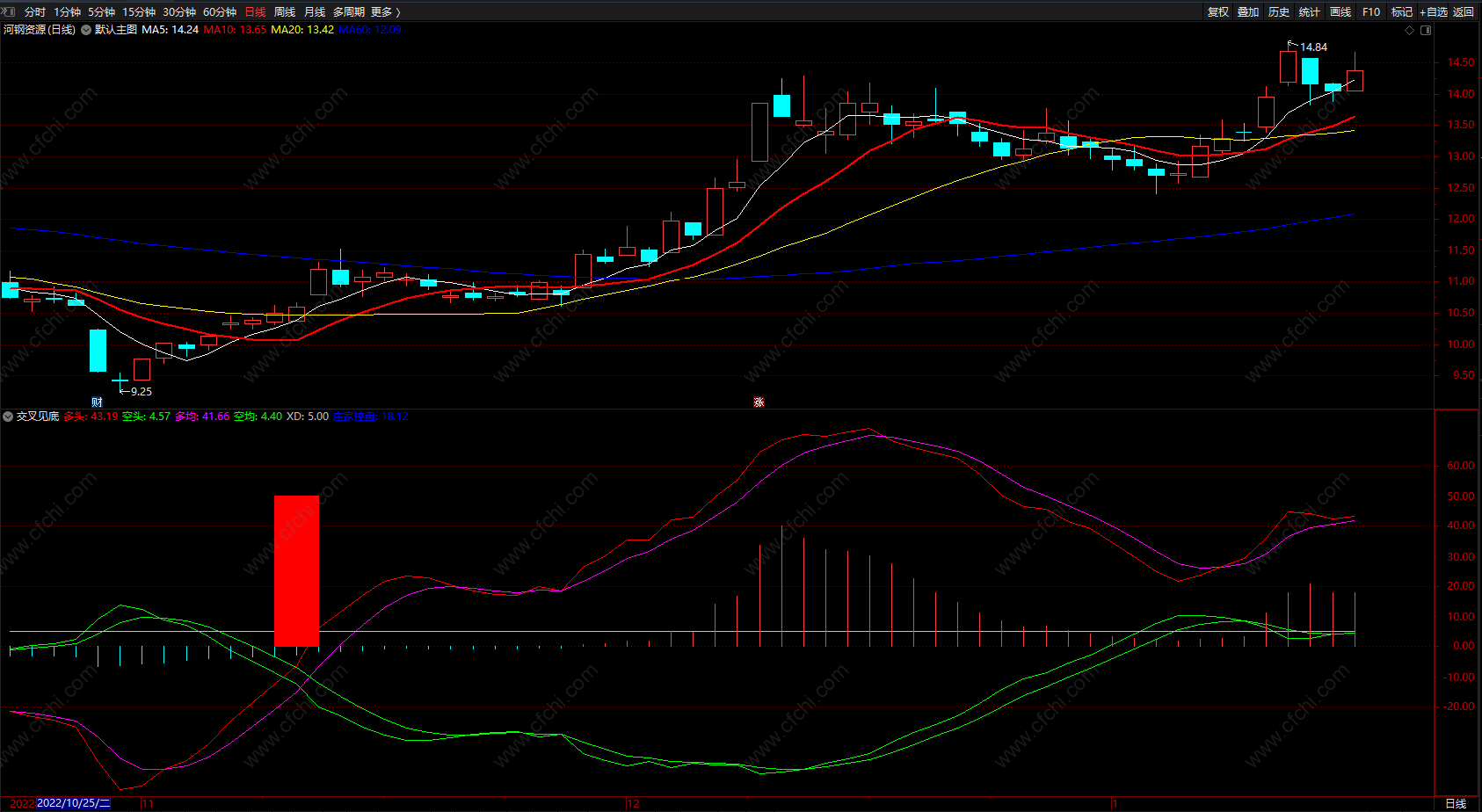
Task: Switch to 月线 monthly chart
Action: coord(315,12)
